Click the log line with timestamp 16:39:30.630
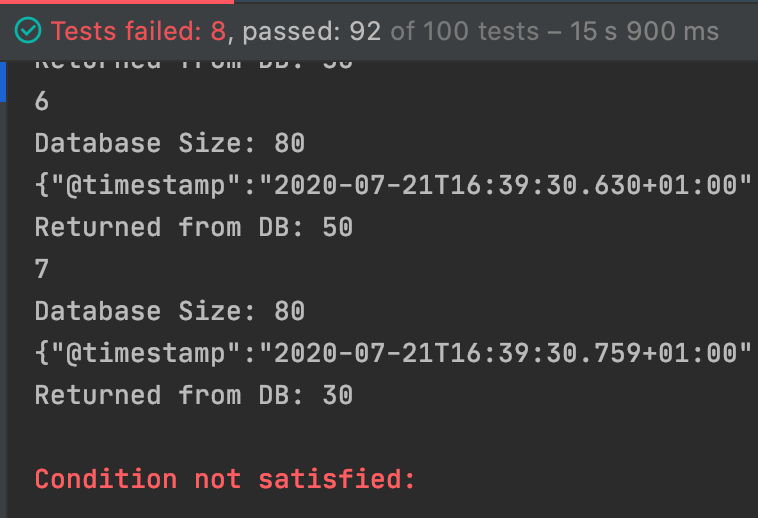 [x=393, y=185]
